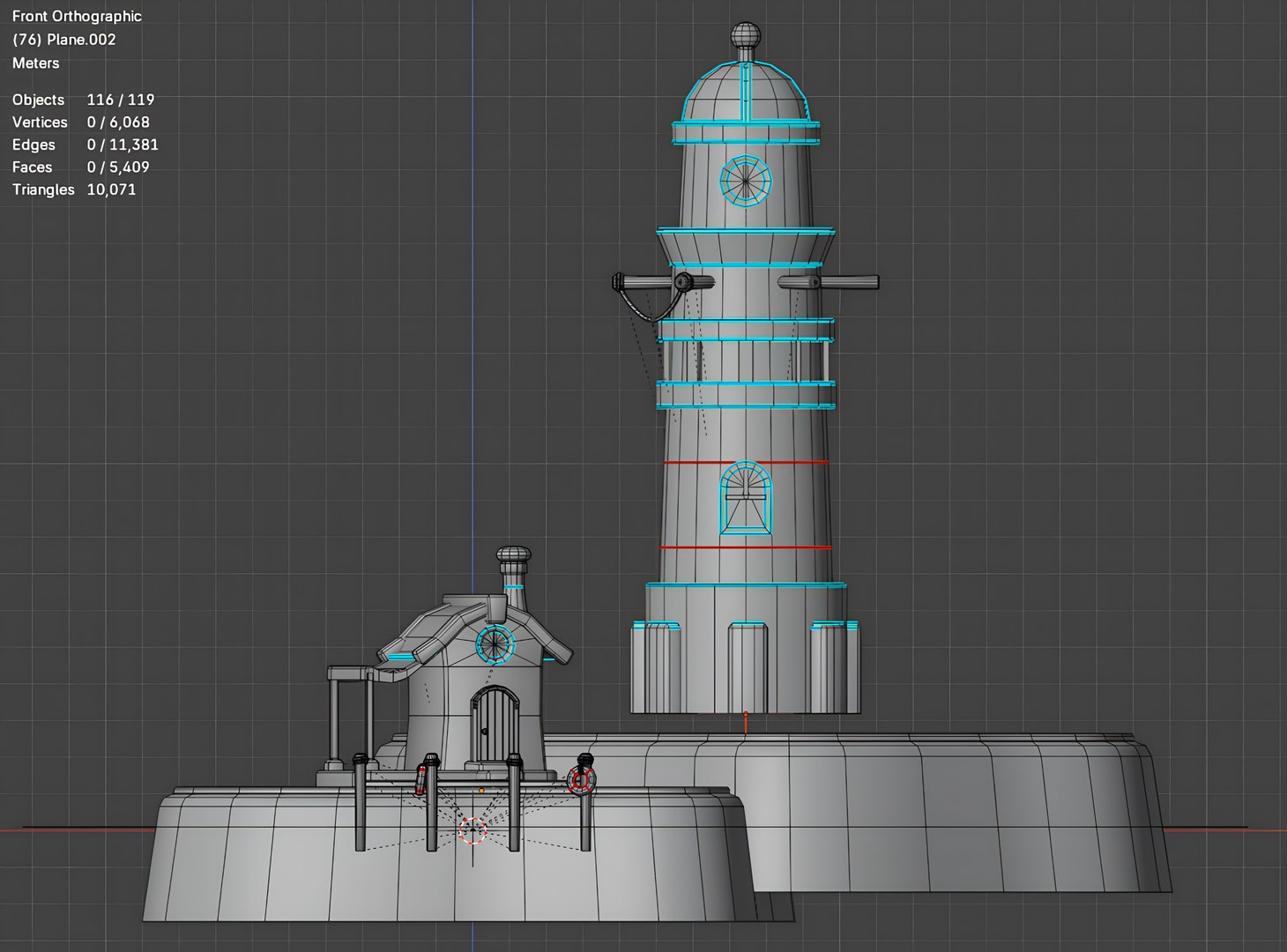
Task: Select the red life buoy on the dock post
Action: point(580,779)
